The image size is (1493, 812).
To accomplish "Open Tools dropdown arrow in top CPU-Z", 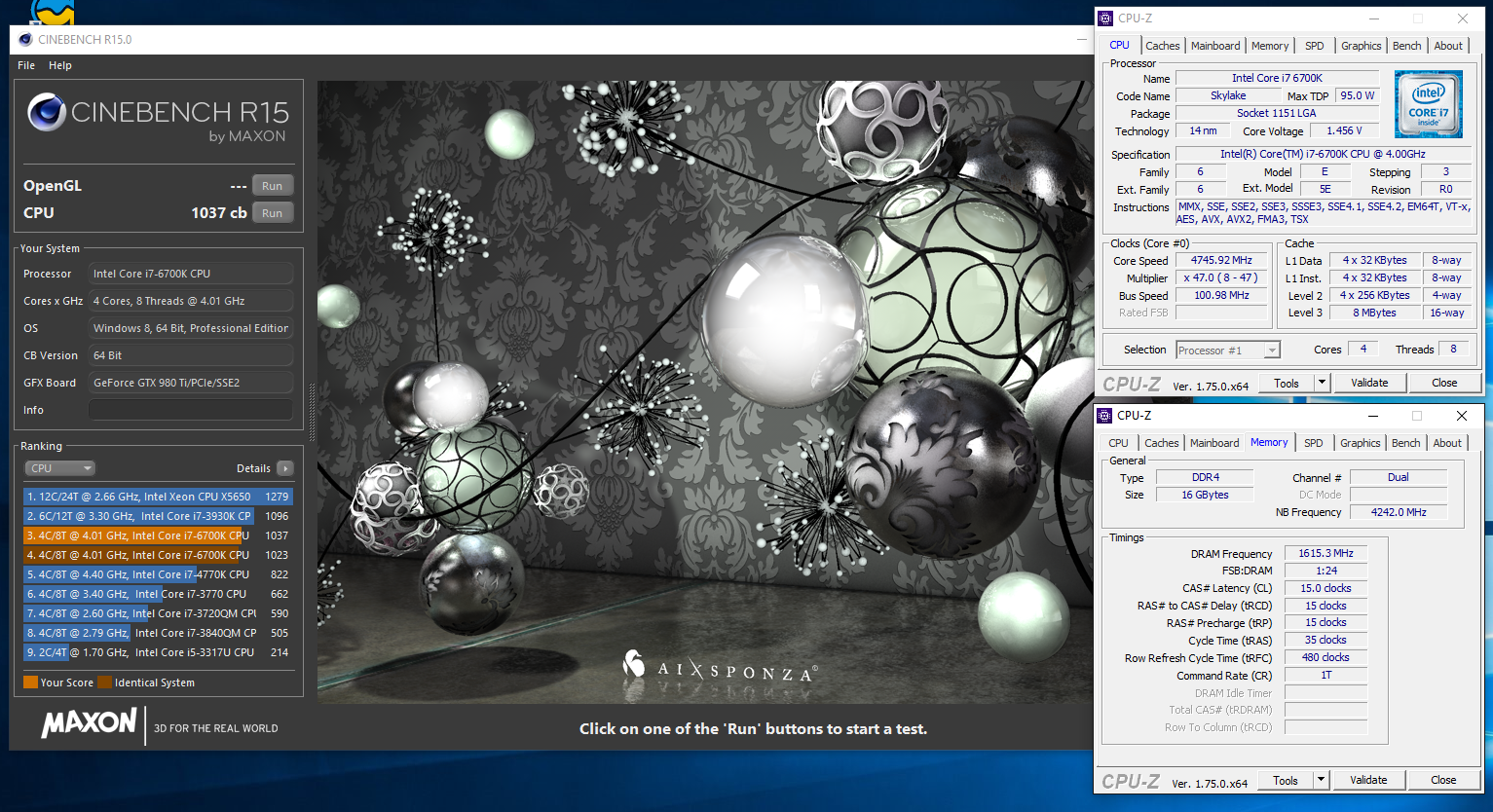I will click(x=1322, y=384).
